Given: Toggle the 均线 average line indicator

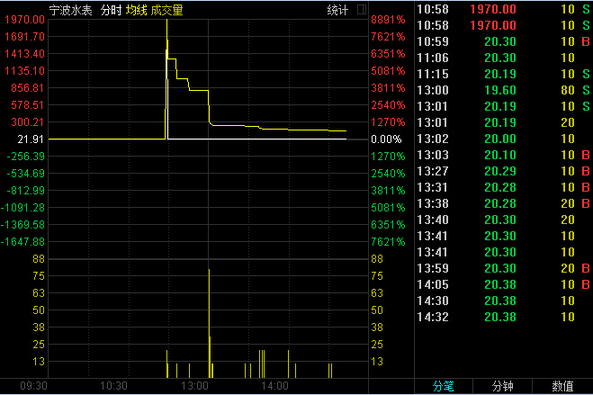Looking at the screenshot, I should click(x=137, y=10).
